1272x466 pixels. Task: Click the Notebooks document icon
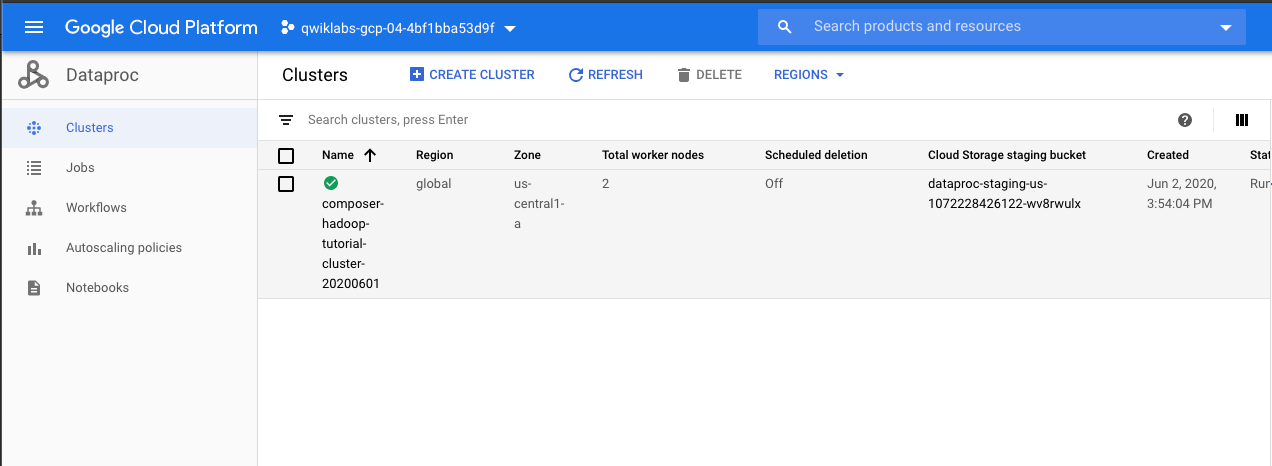tap(34, 288)
